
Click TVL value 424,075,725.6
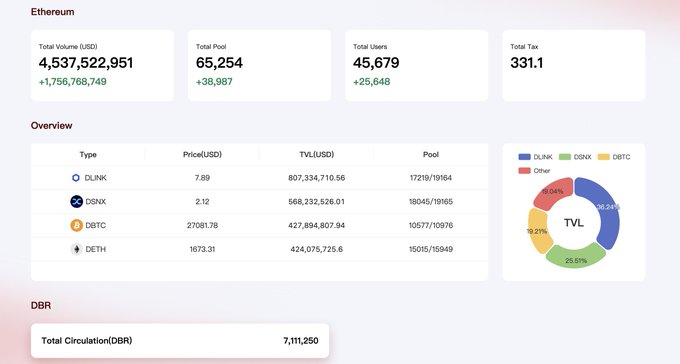point(317,249)
